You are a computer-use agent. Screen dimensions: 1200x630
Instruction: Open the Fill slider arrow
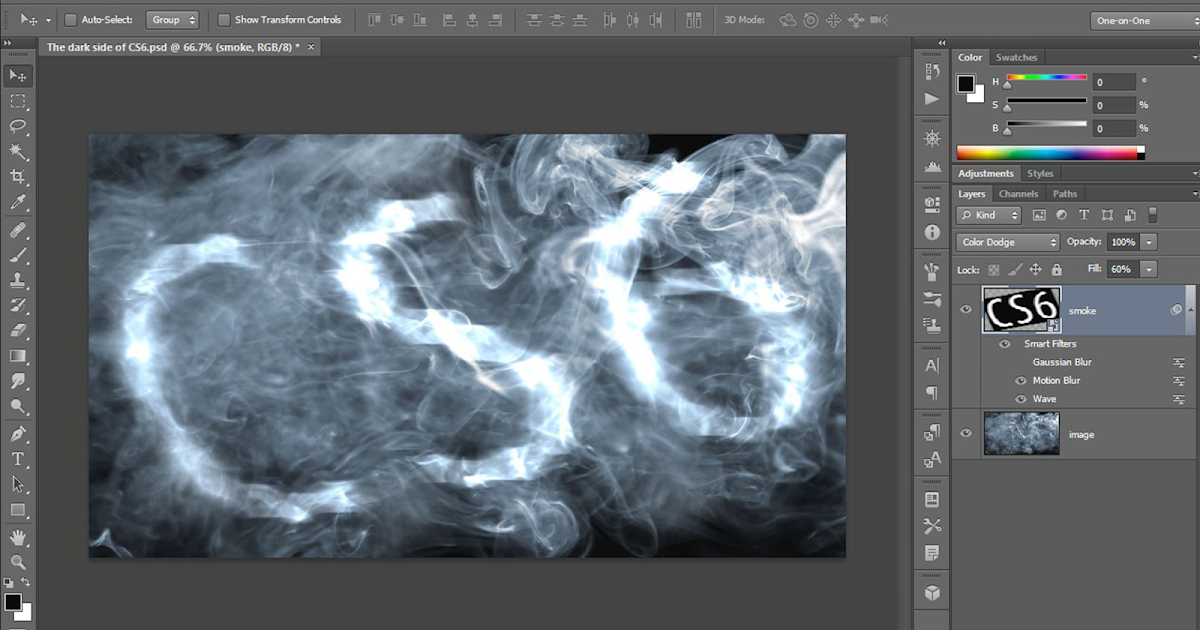[x=1149, y=269]
